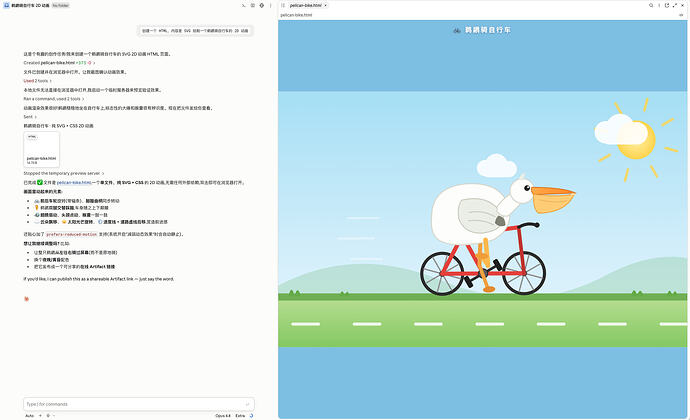Image resolution: width=690 pixels, height=420 pixels.
Task: Expand the 'Created pelican-bike.html' step
Action: [59, 63]
